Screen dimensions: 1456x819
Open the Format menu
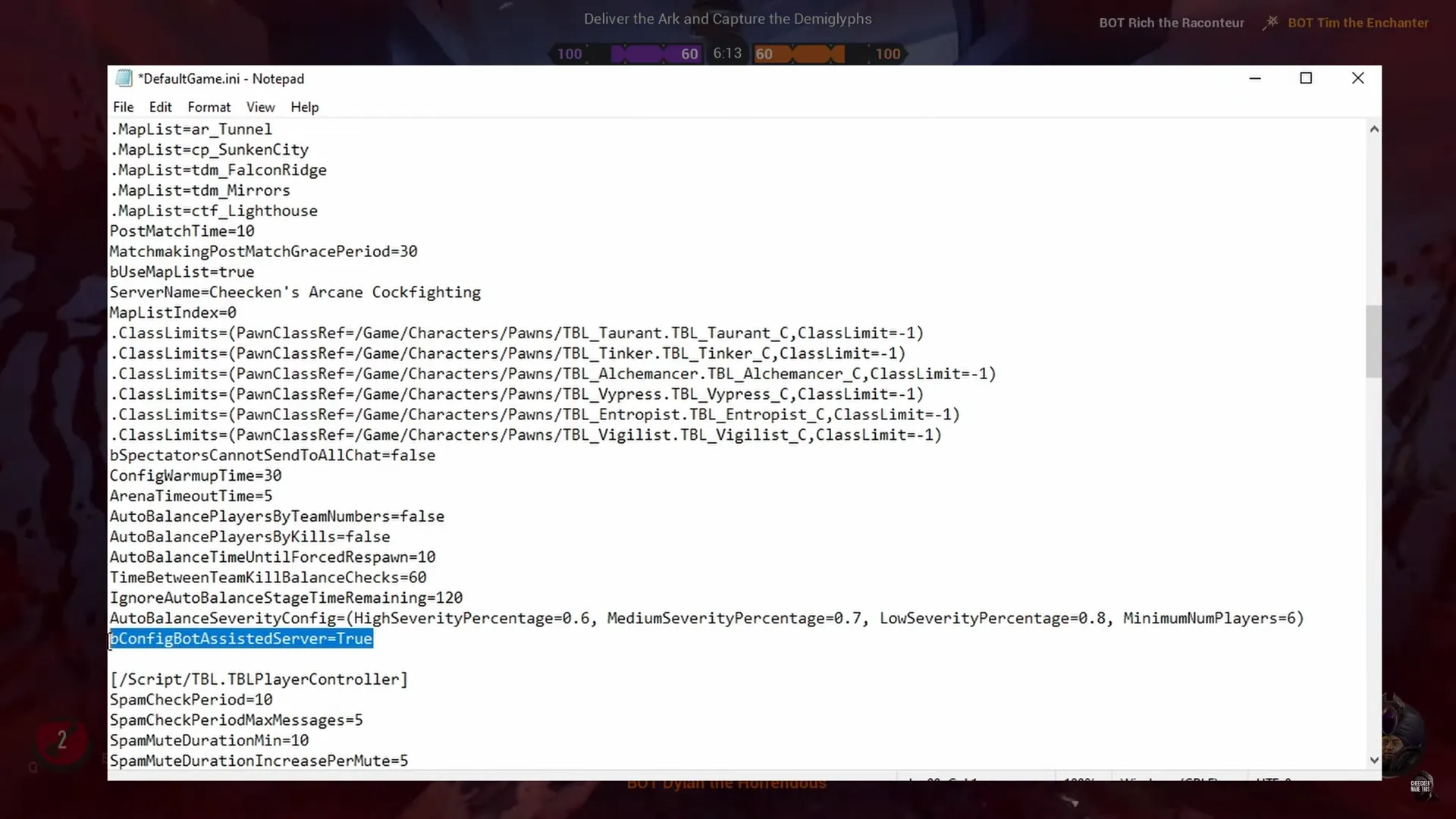tap(209, 107)
